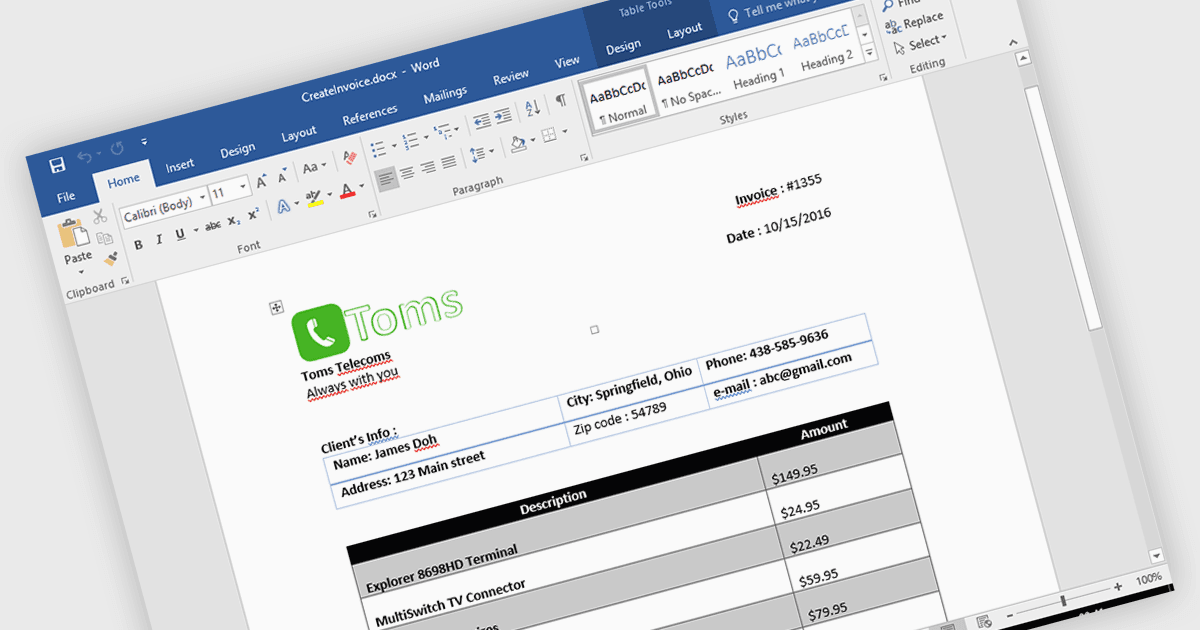Viewport: 1200px width, 630px height.
Task: Select Justify paragraph alignment
Action: click(448, 162)
